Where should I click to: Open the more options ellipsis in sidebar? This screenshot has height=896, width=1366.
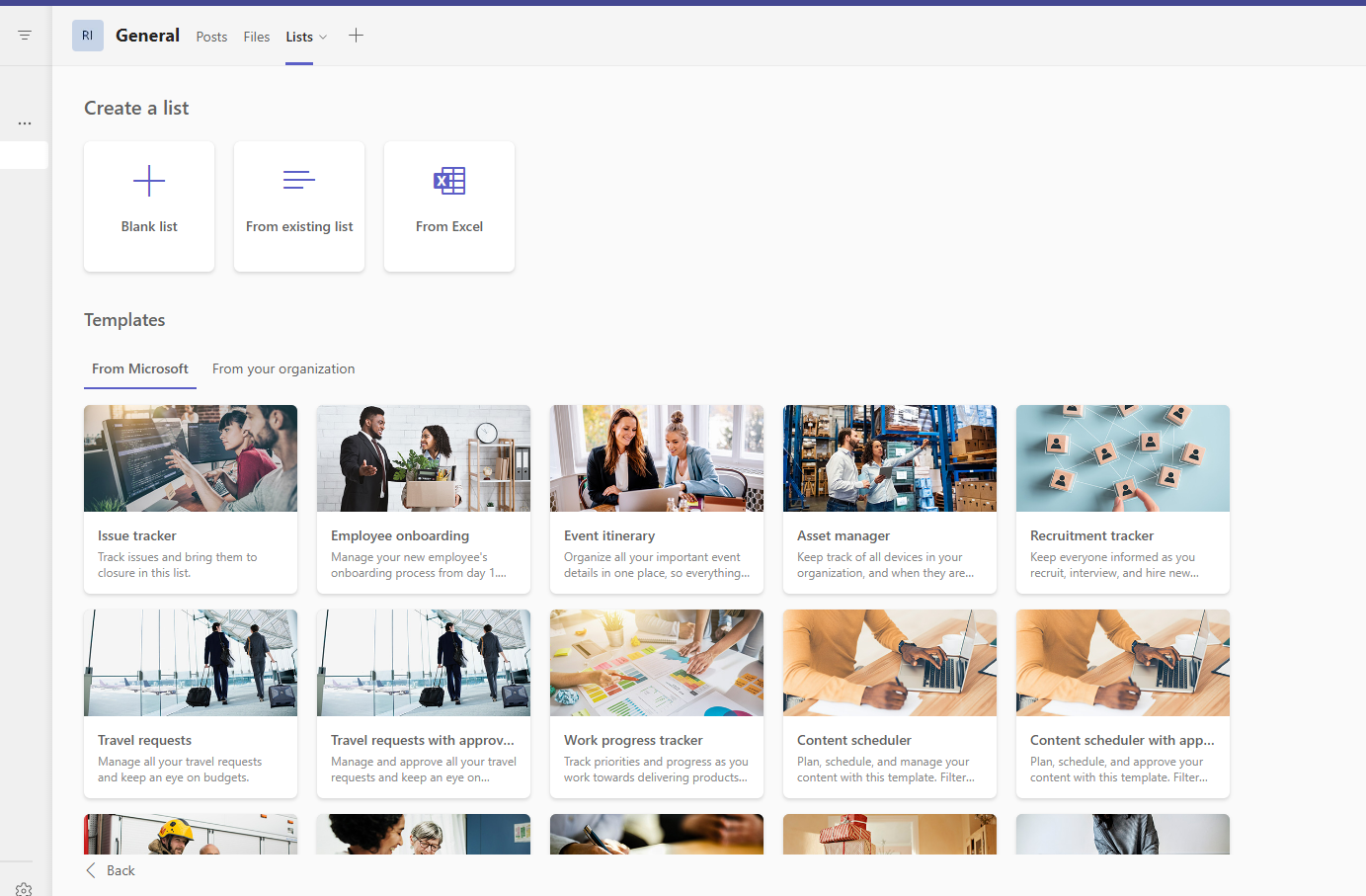click(25, 123)
